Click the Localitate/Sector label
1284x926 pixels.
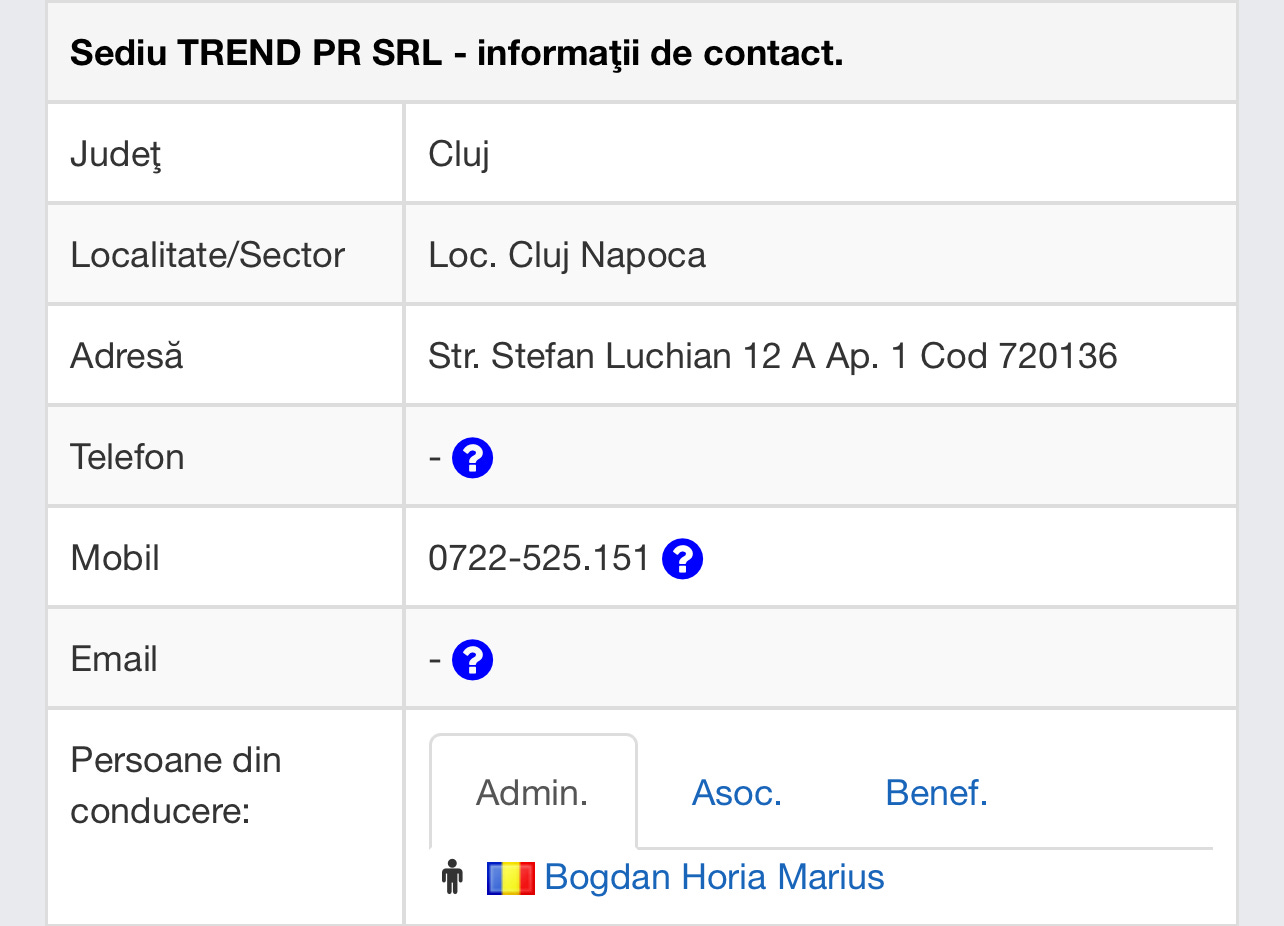208,255
